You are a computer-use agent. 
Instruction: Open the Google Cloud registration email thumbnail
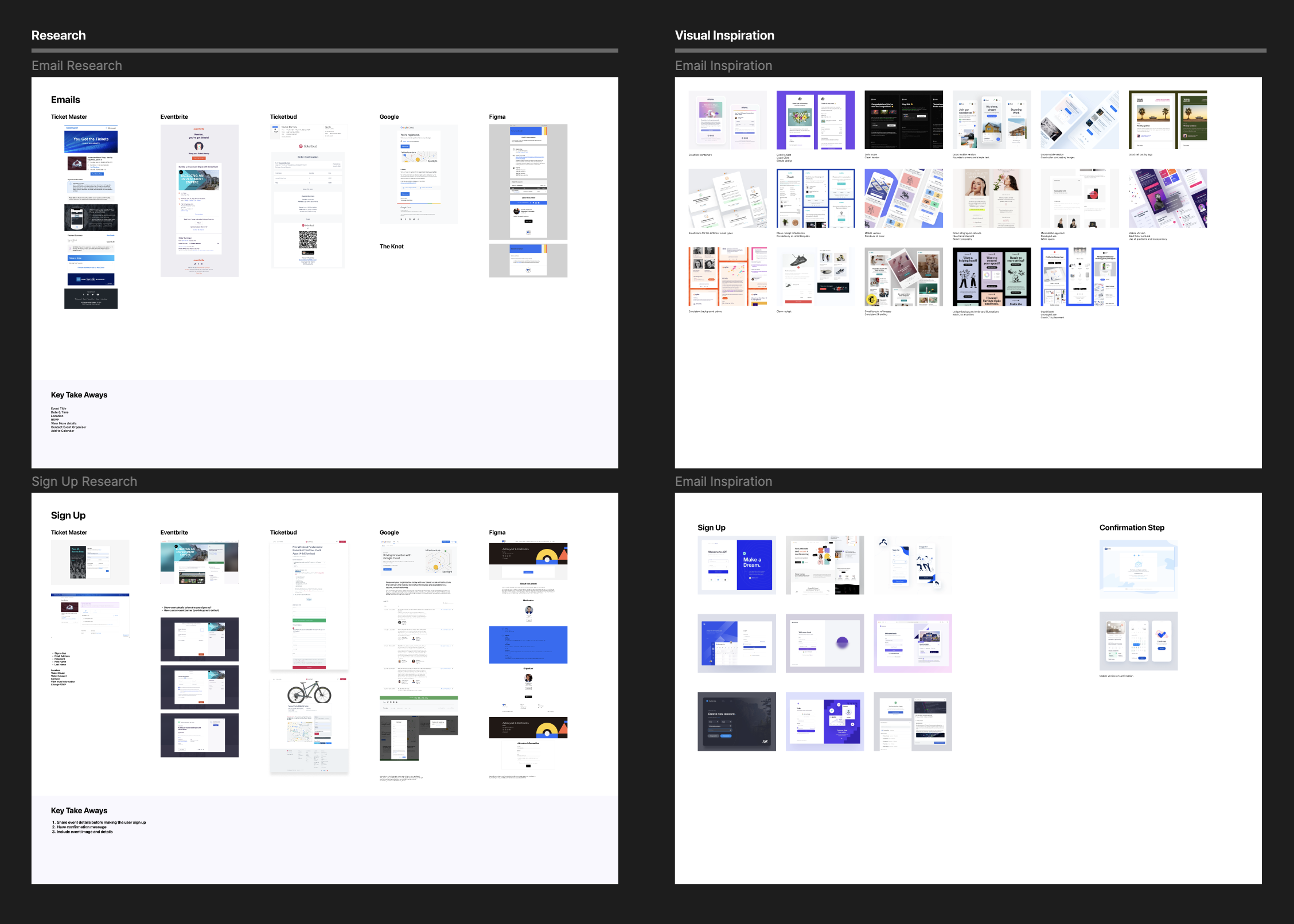tap(419, 174)
